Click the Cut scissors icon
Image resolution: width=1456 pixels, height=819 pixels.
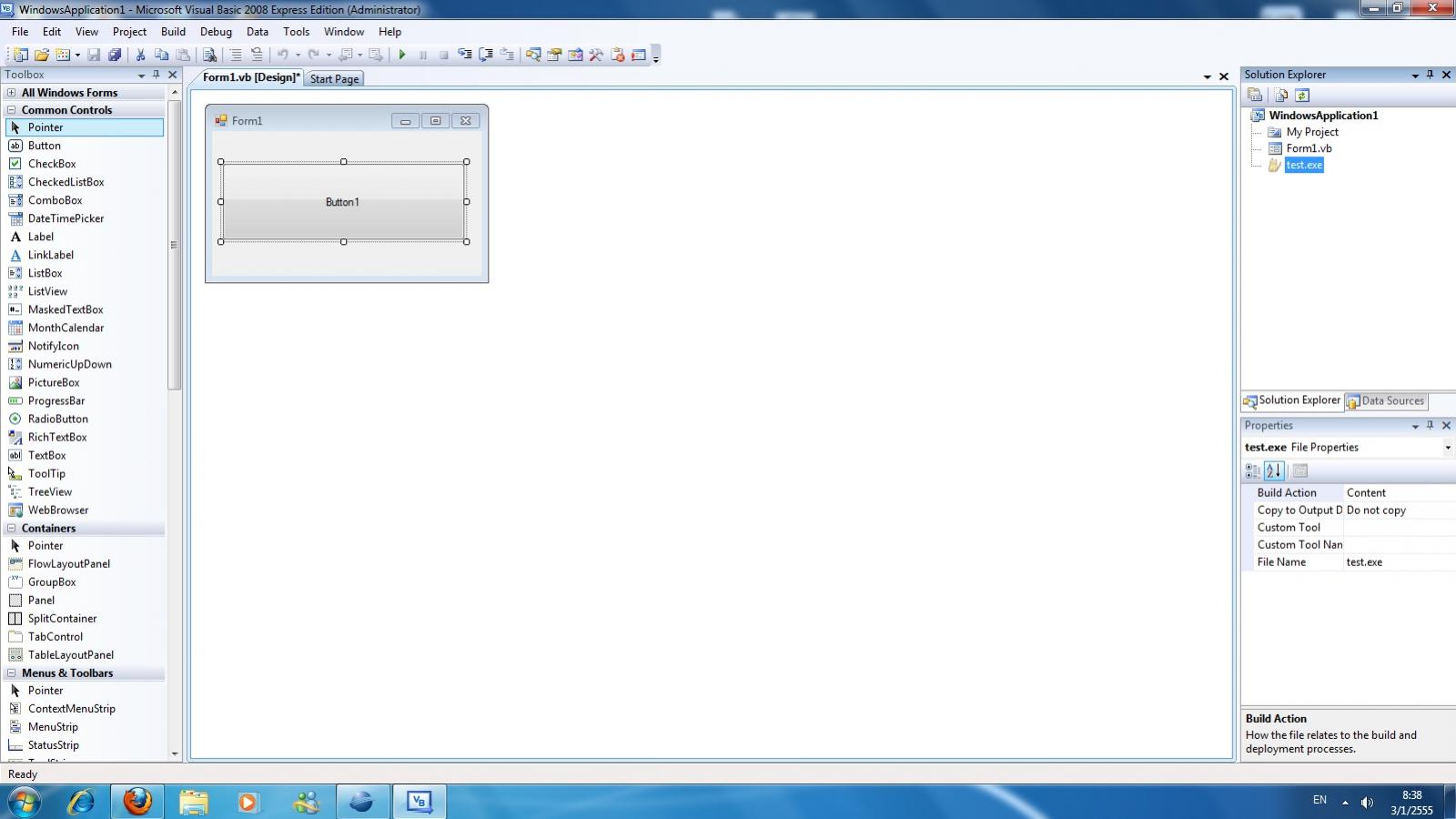point(141,55)
